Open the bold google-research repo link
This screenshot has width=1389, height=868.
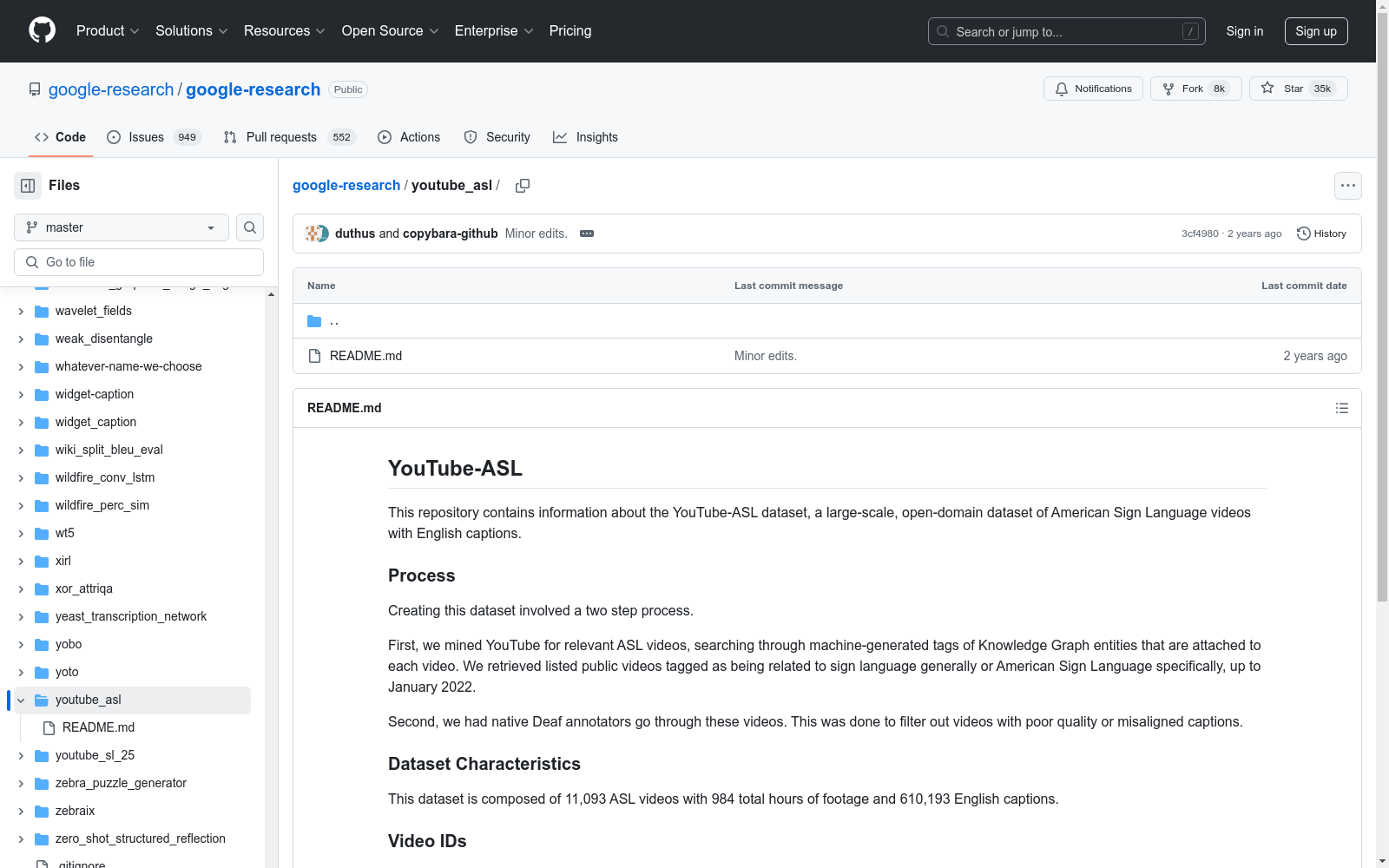[253, 89]
